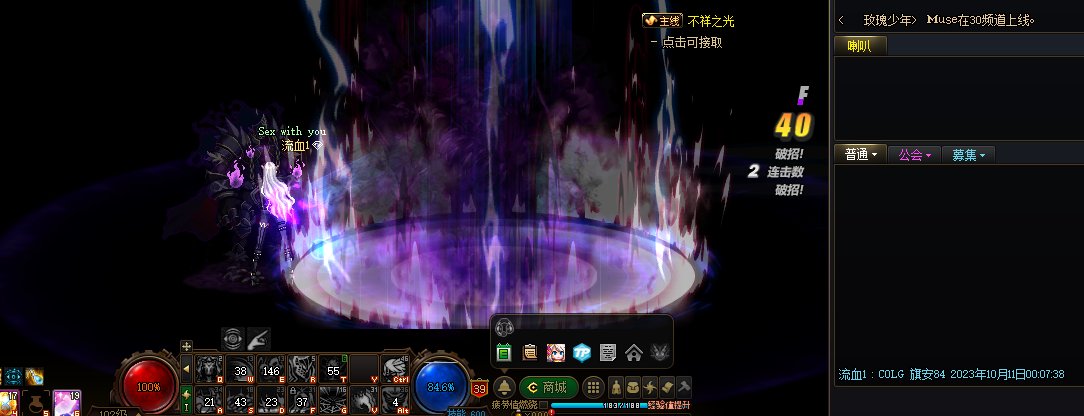Click the left arrow on announcement bar
Image resolution: width=1084 pixels, height=416 pixels.
(841, 21)
